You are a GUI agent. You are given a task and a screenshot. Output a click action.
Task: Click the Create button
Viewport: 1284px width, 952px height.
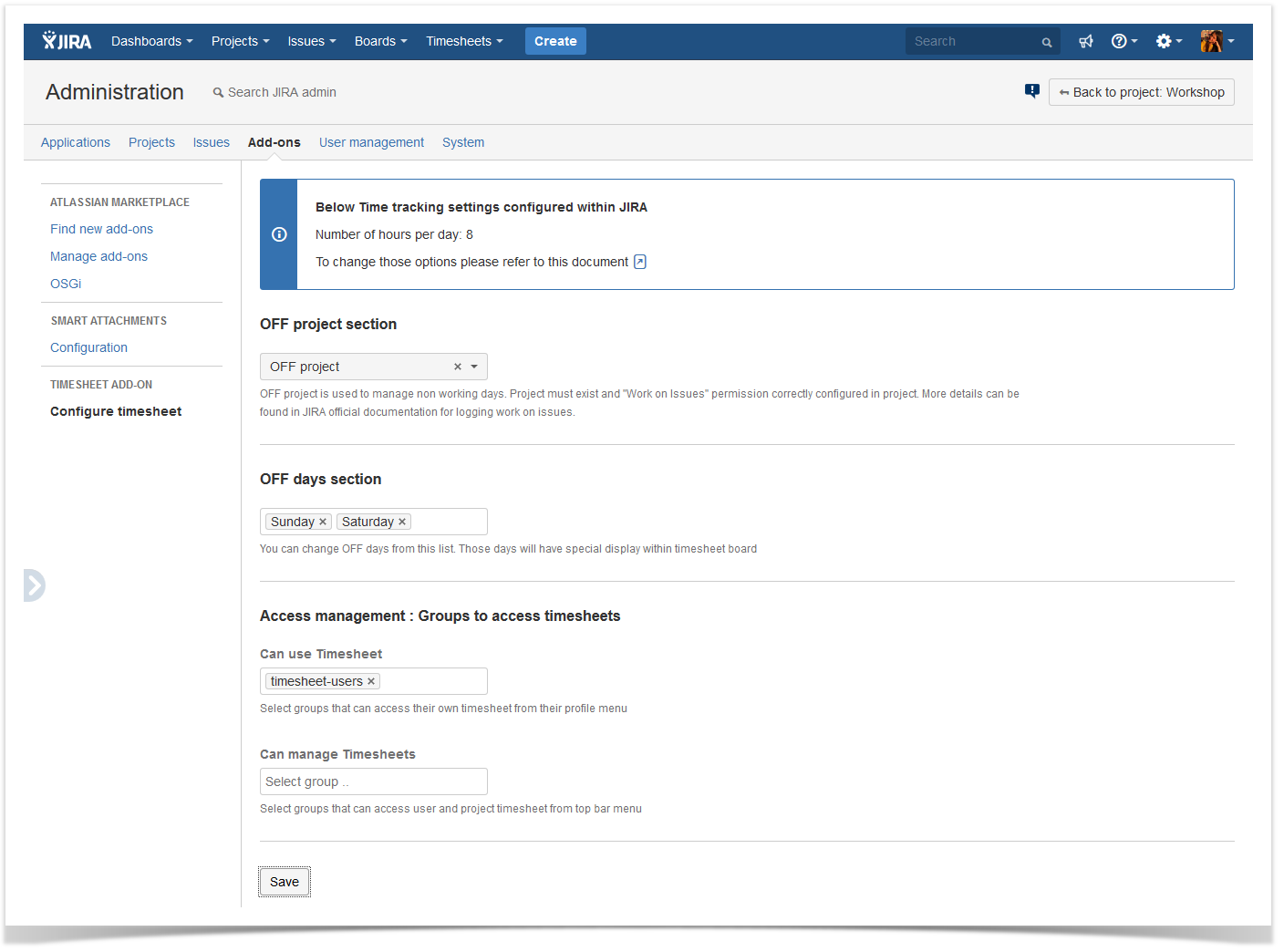pyautogui.click(x=555, y=41)
